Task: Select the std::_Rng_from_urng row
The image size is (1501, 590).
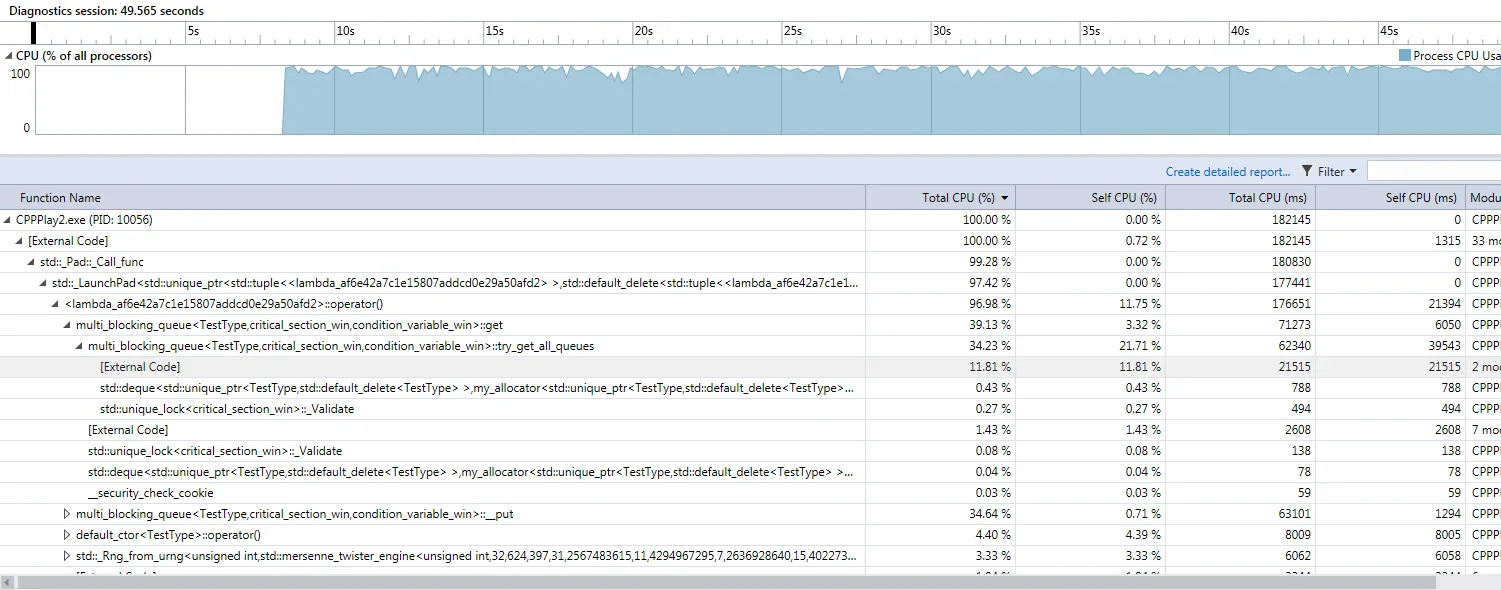Action: click(750, 556)
